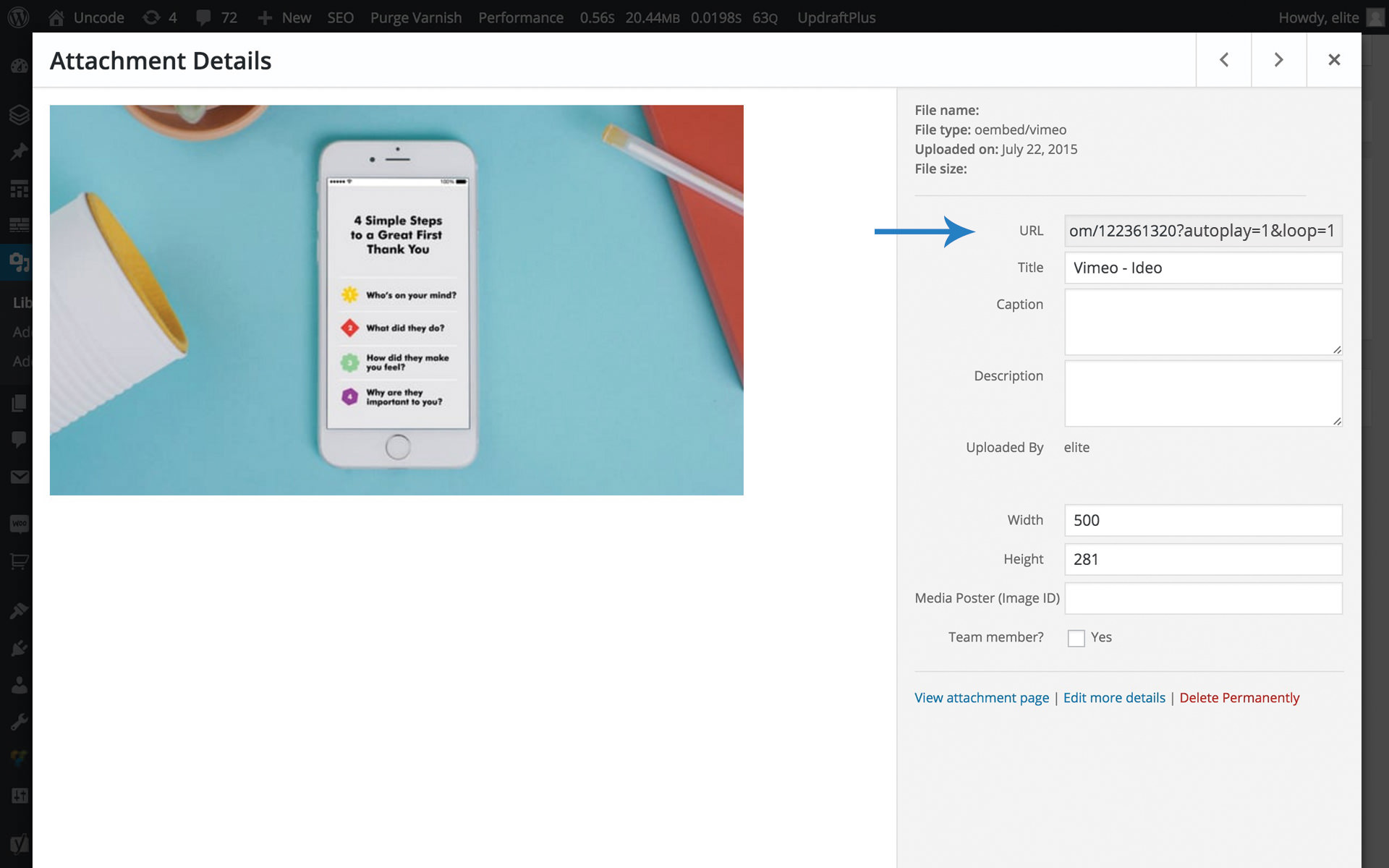Click the Comments speech bubble icon
The width and height of the screenshot is (1389, 868).
[x=205, y=17]
